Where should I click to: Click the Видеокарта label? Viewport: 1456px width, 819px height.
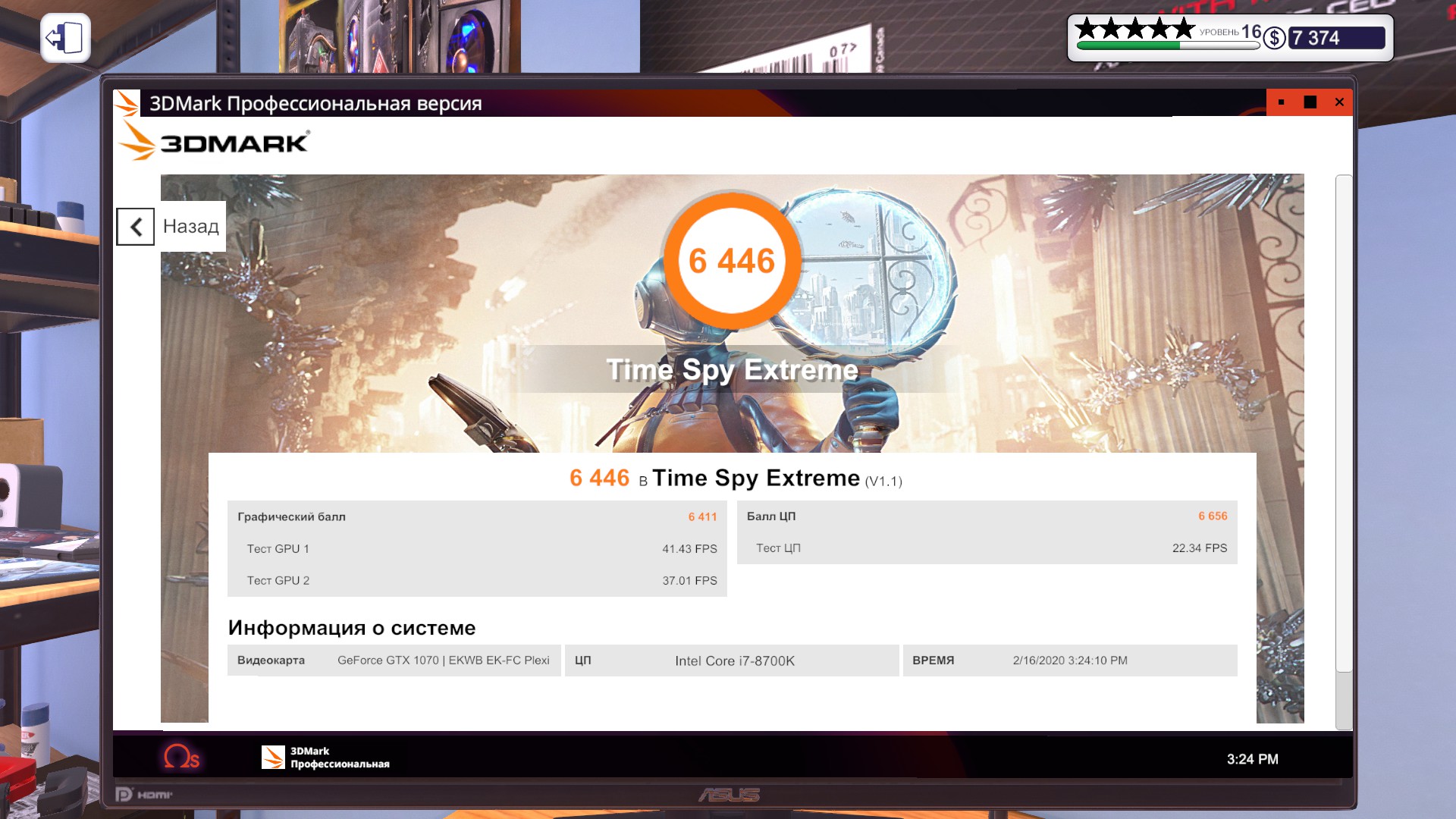pyautogui.click(x=271, y=661)
